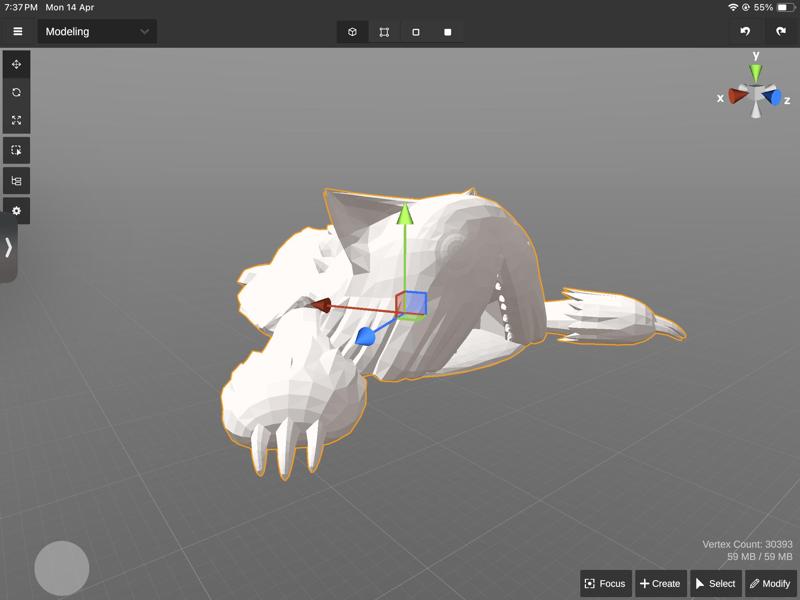This screenshot has height=600, width=800.
Task: Click the green Y arrow of transform gizmo
Action: click(405, 214)
